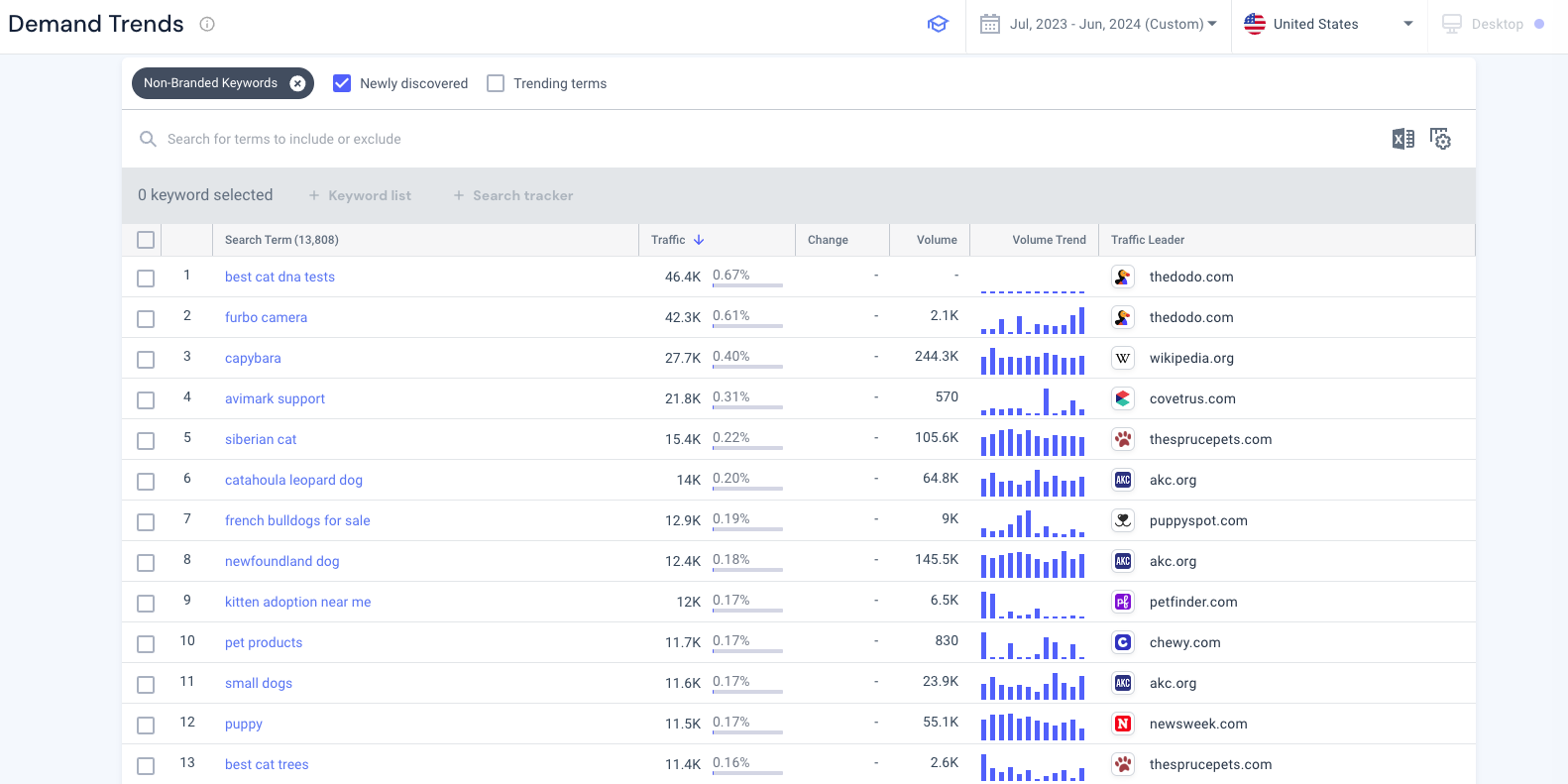Toggle the select-all checkbox in table header
This screenshot has width=1568, height=784.
146,240
